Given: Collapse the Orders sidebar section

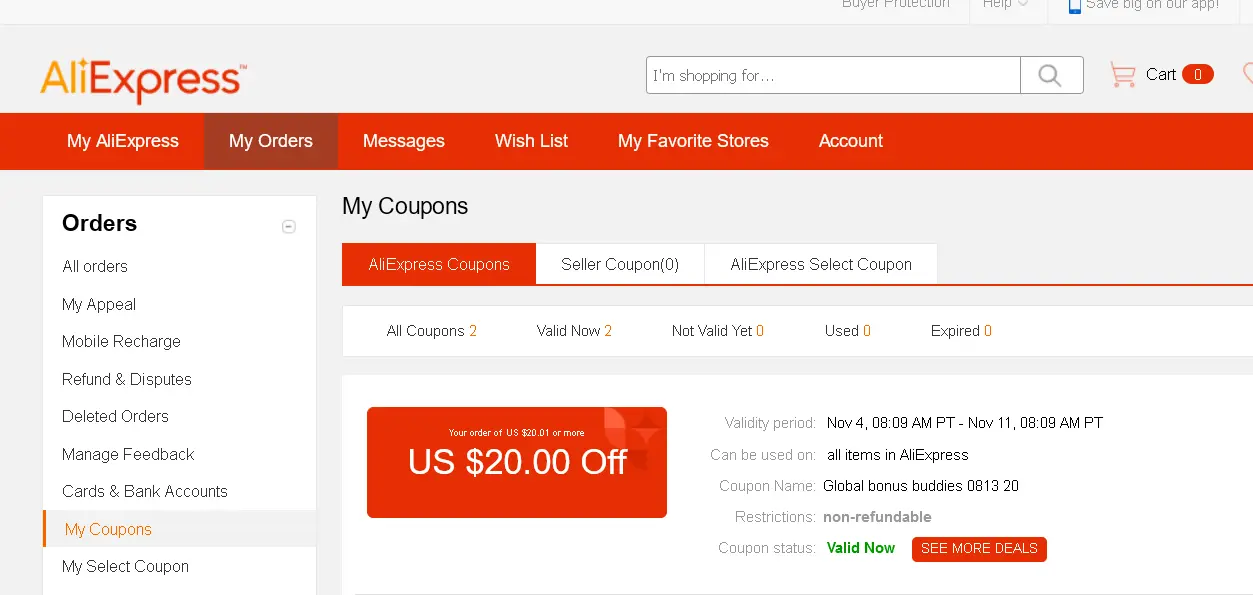Looking at the screenshot, I should coord(289,227).
